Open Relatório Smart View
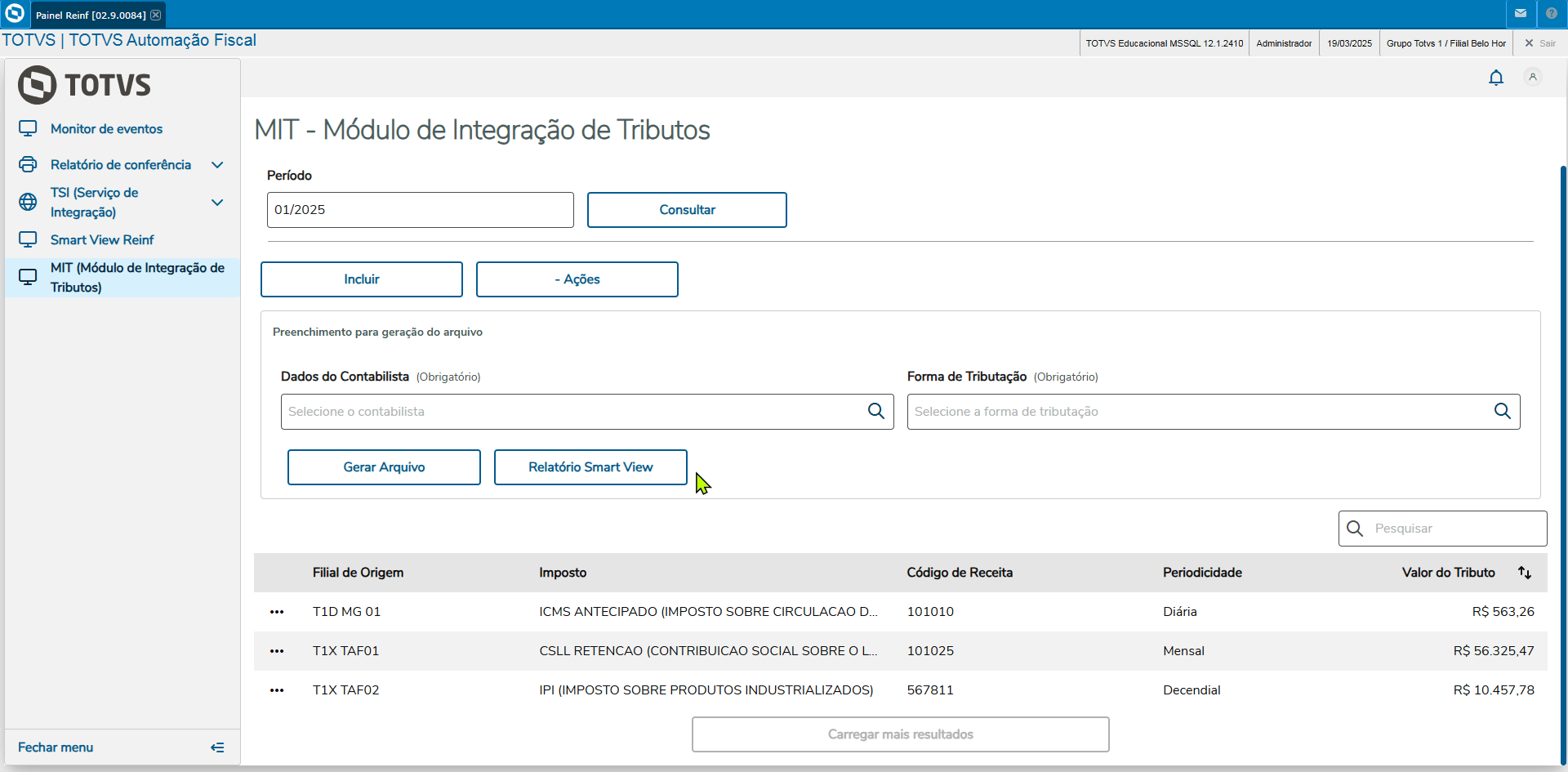The height and width of the screenshot is (772, 1568). (590, 467)
